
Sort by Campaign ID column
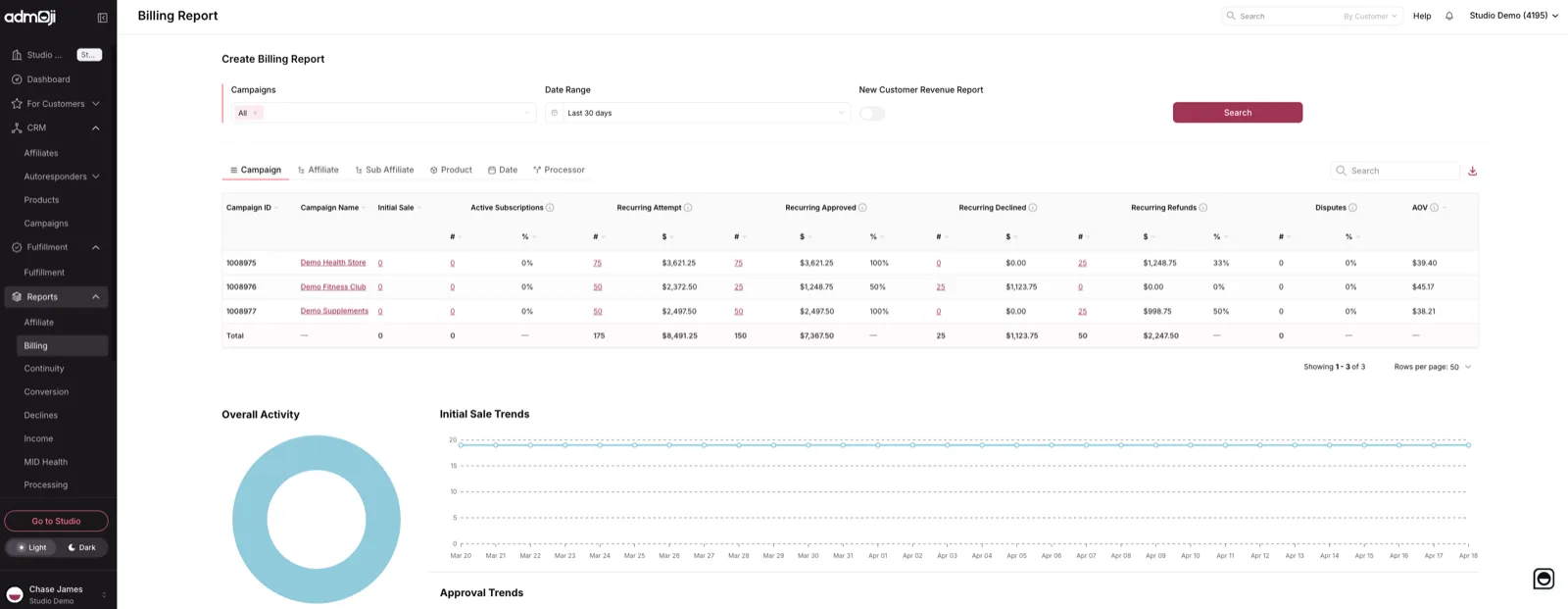pyautogui.click(x=252, y=208)
